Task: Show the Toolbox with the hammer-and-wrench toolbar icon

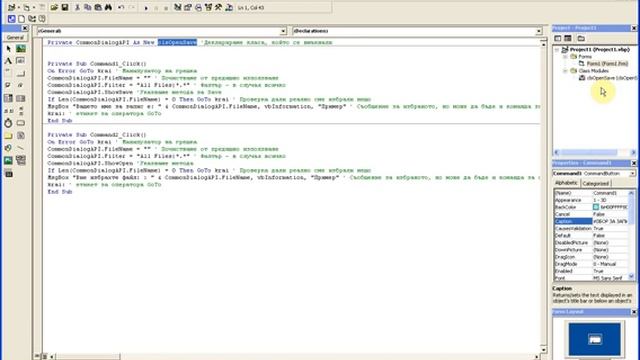Action: click(219, 7)
